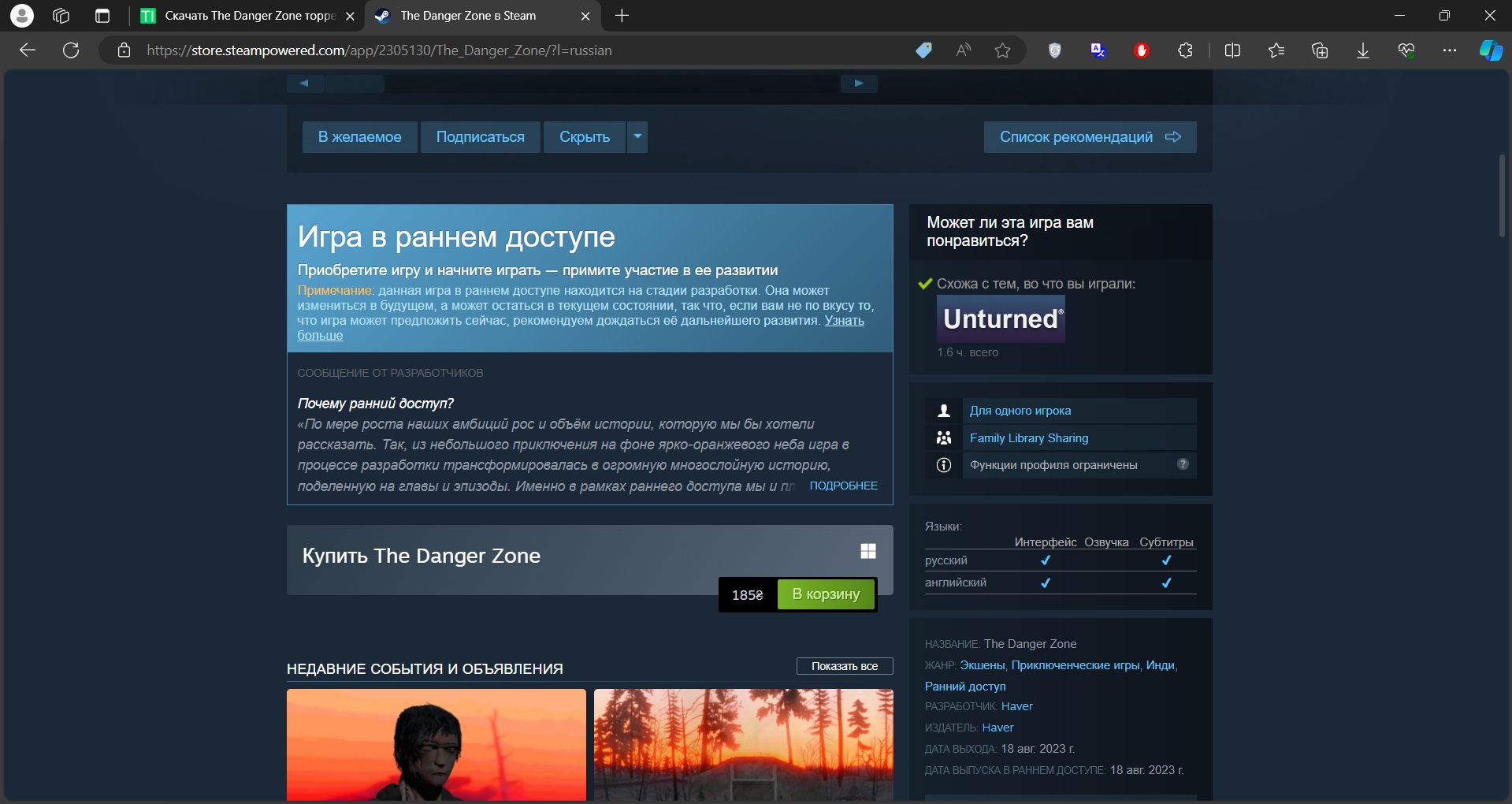
Task: Open the Collections icon
Action: tap(1320, 50)
